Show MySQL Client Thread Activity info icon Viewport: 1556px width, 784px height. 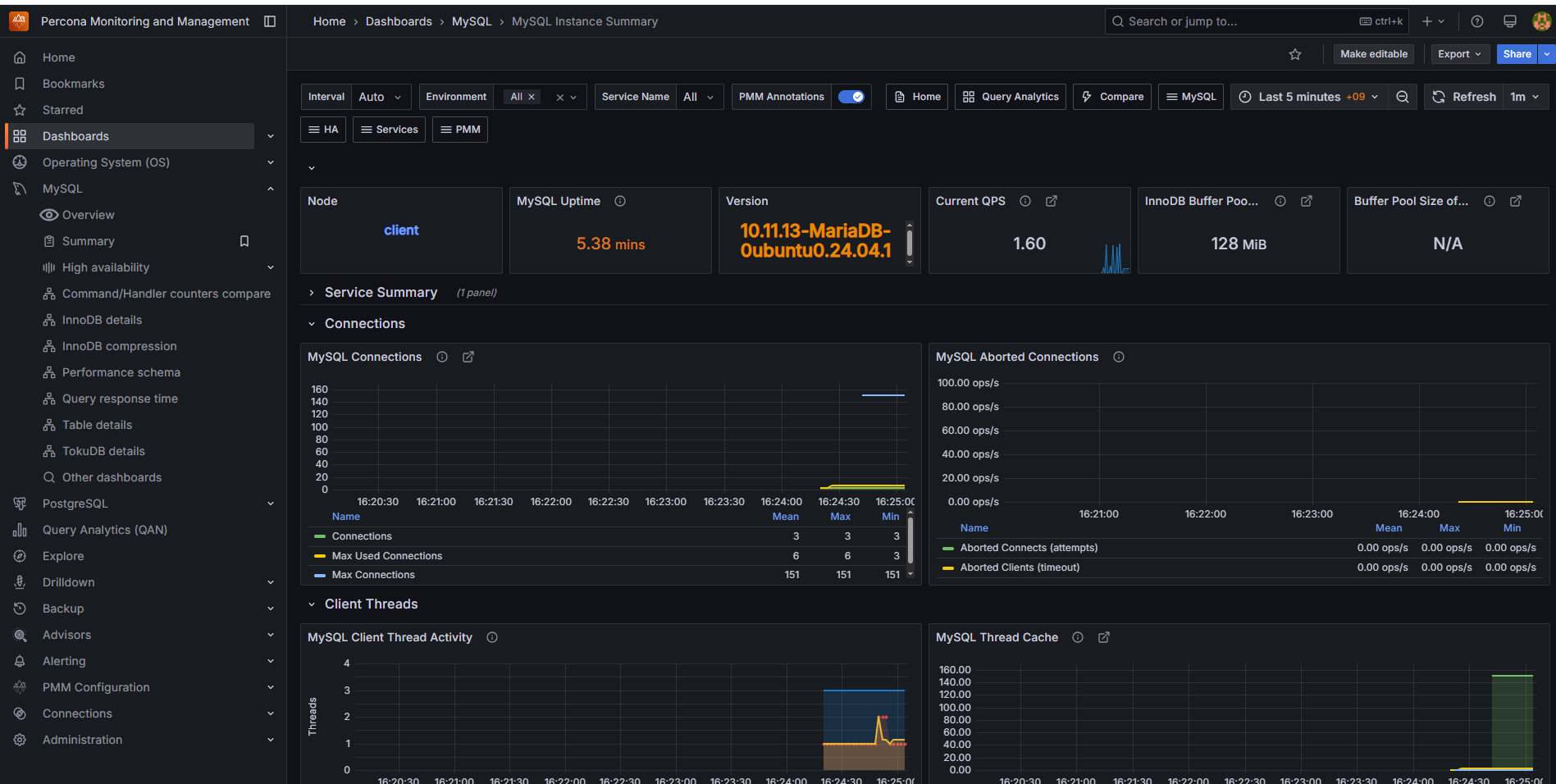492,637
